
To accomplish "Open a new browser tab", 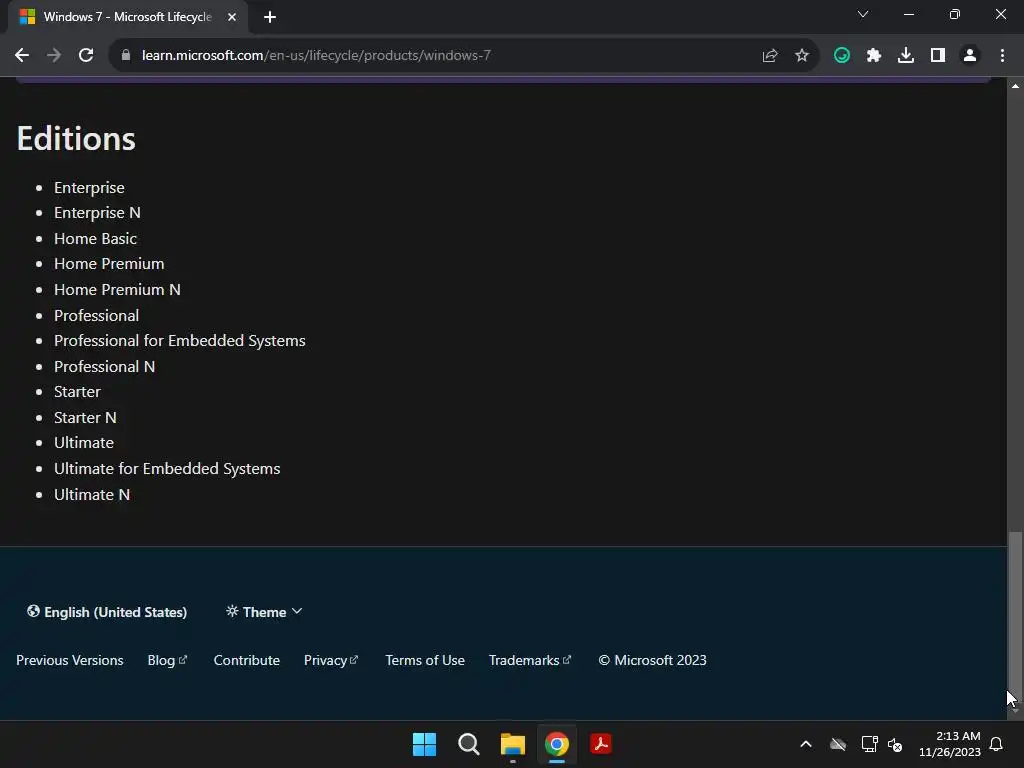I will click(270, 17).
